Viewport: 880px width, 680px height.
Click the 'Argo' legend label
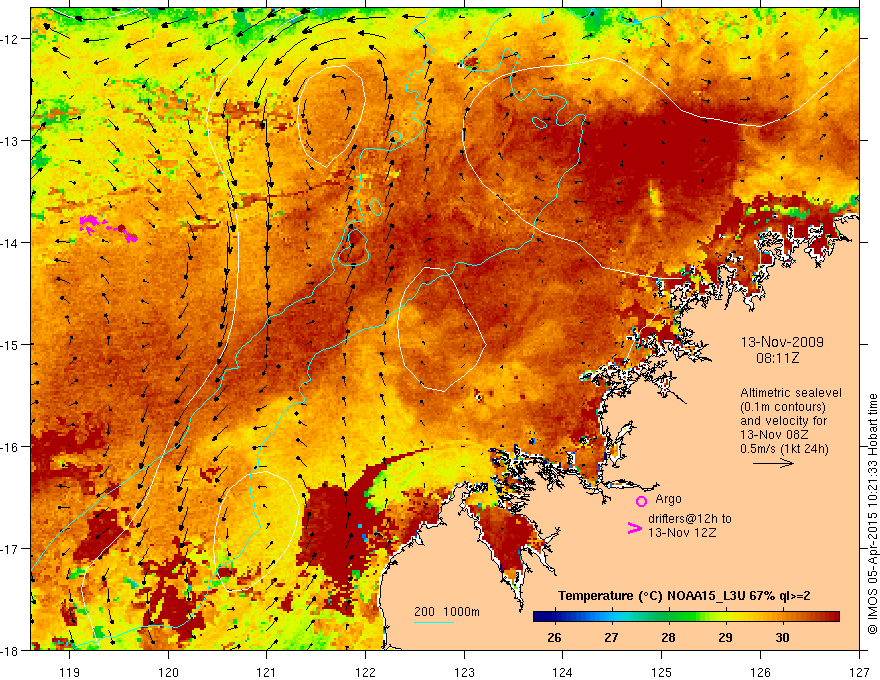point(668,499)
